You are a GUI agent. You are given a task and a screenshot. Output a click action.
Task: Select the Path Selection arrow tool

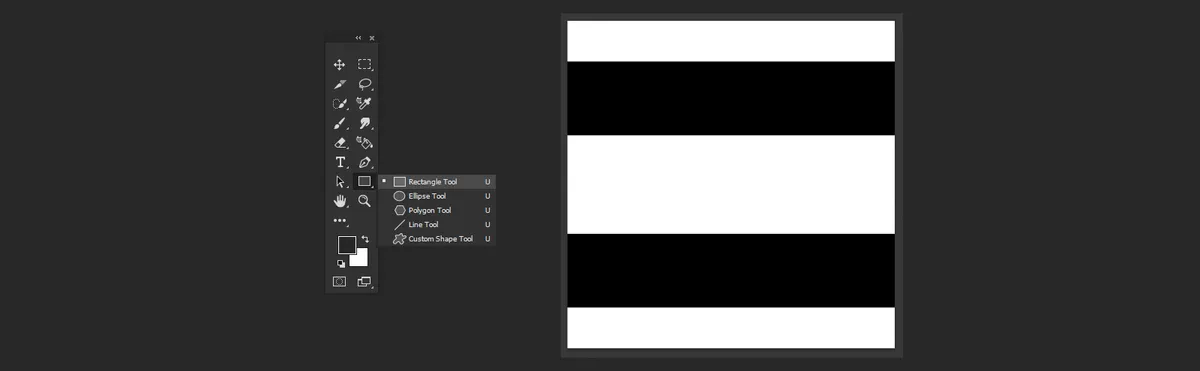[340, 181]
